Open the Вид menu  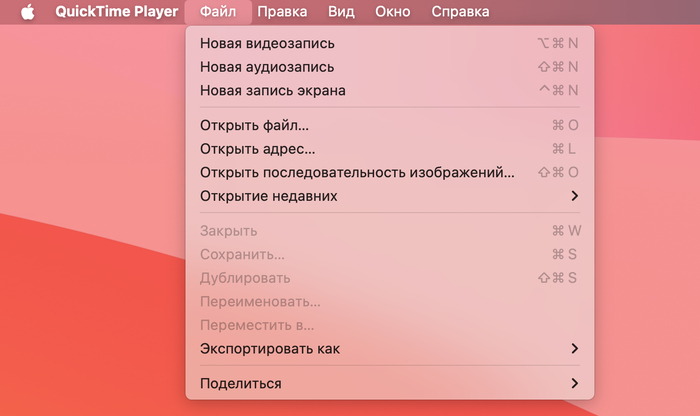341,12
